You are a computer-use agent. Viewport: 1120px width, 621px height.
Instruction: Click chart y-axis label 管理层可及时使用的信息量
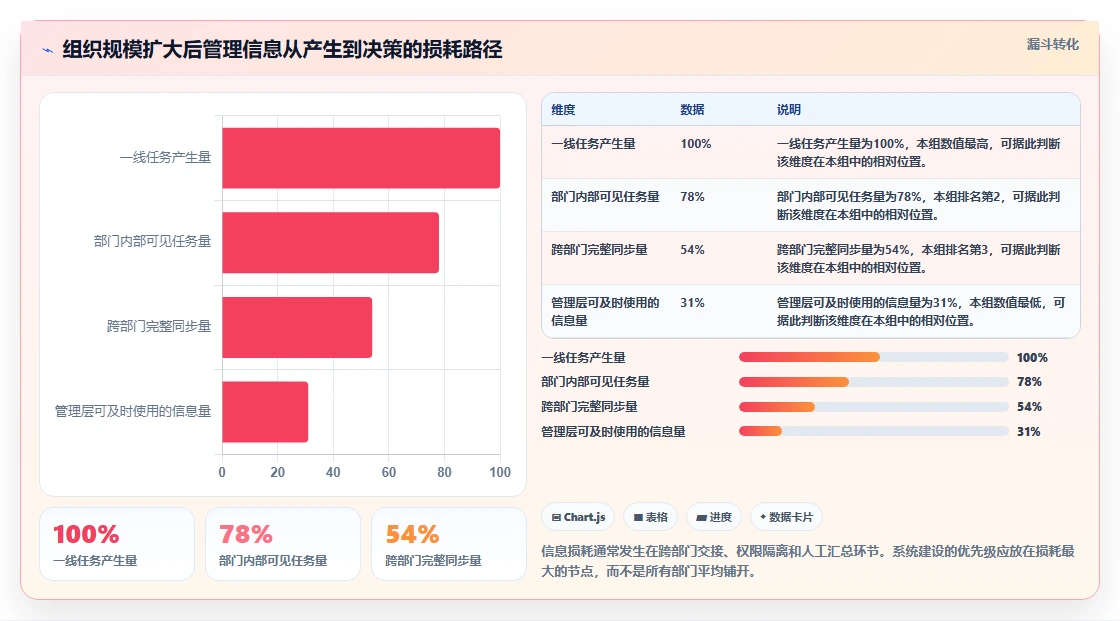coord(133,411)
